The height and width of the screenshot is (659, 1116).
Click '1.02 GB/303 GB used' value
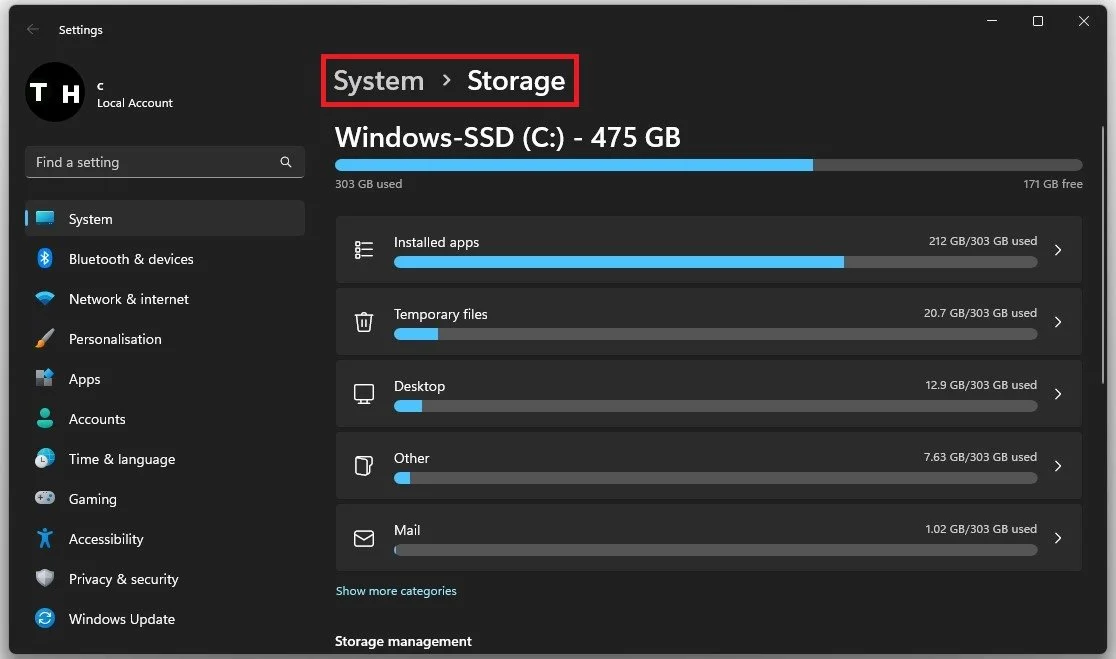pyautogui.click(x=981, y=529)
